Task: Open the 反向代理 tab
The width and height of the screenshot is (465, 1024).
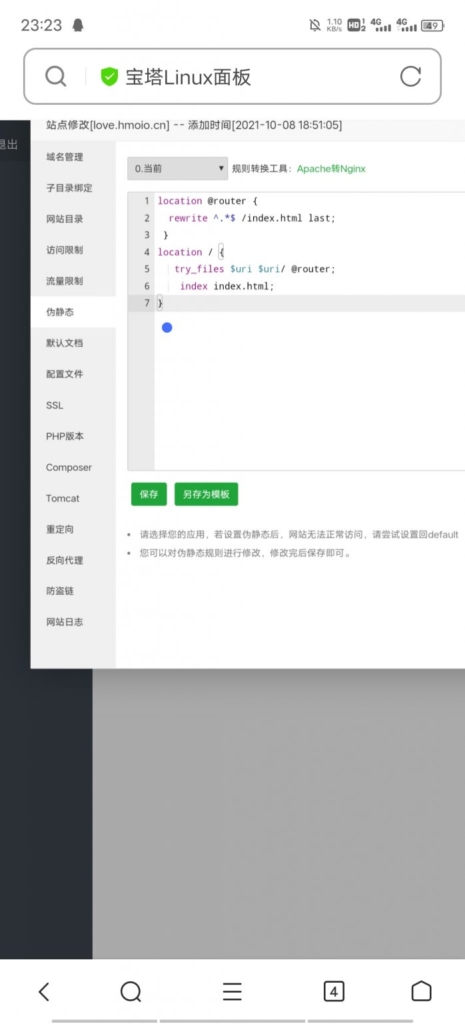Action: pyautogui.click(x=65, y=560)
